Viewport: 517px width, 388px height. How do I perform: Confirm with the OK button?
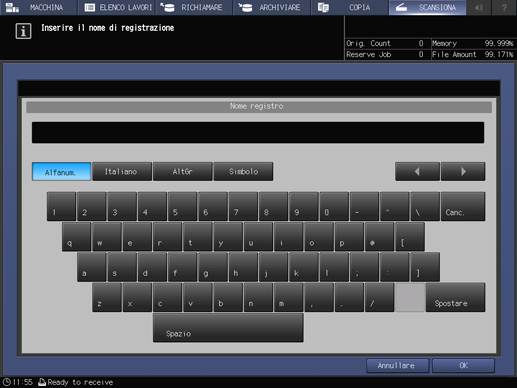coord(463,366)
